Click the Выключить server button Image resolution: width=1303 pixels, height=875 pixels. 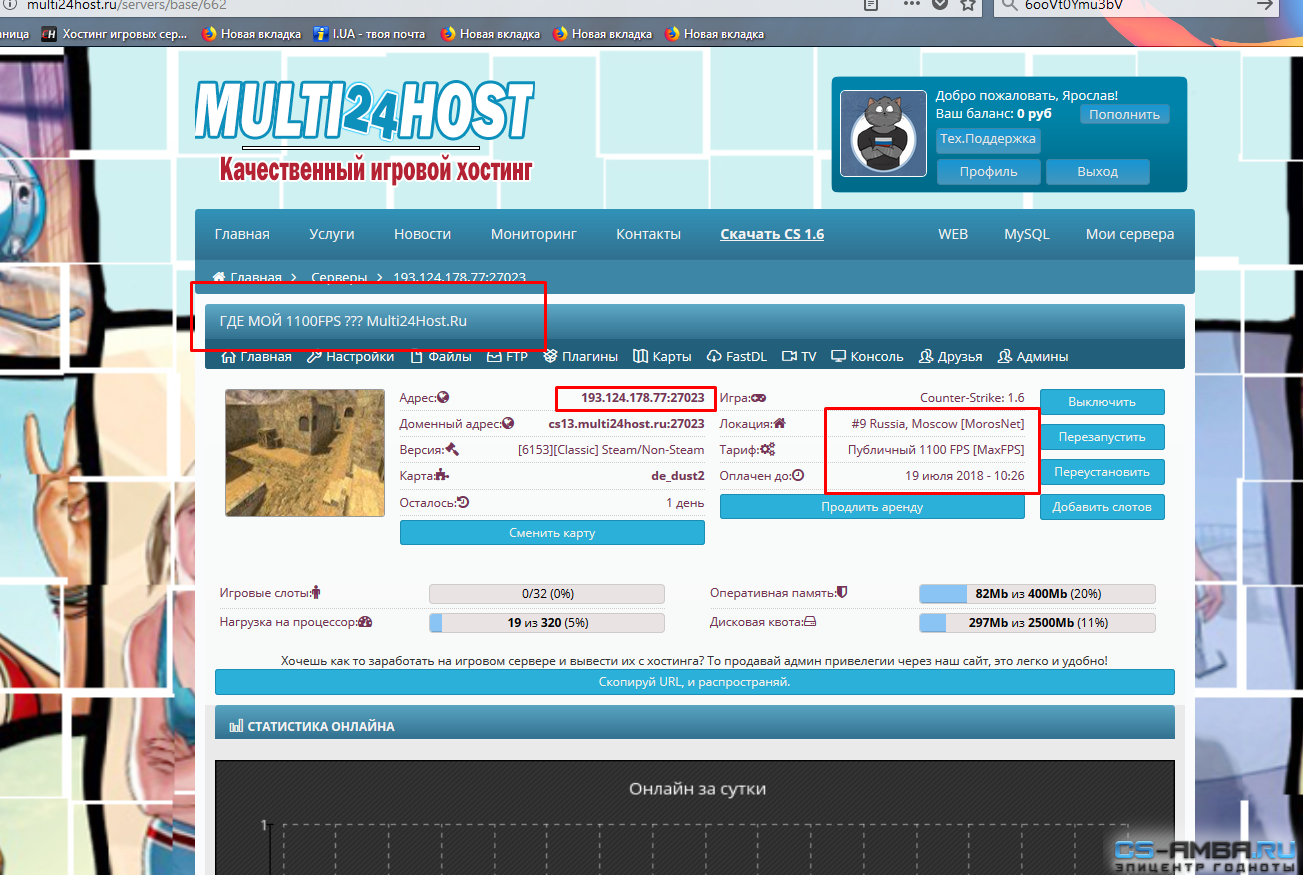tap(1102, 402)
